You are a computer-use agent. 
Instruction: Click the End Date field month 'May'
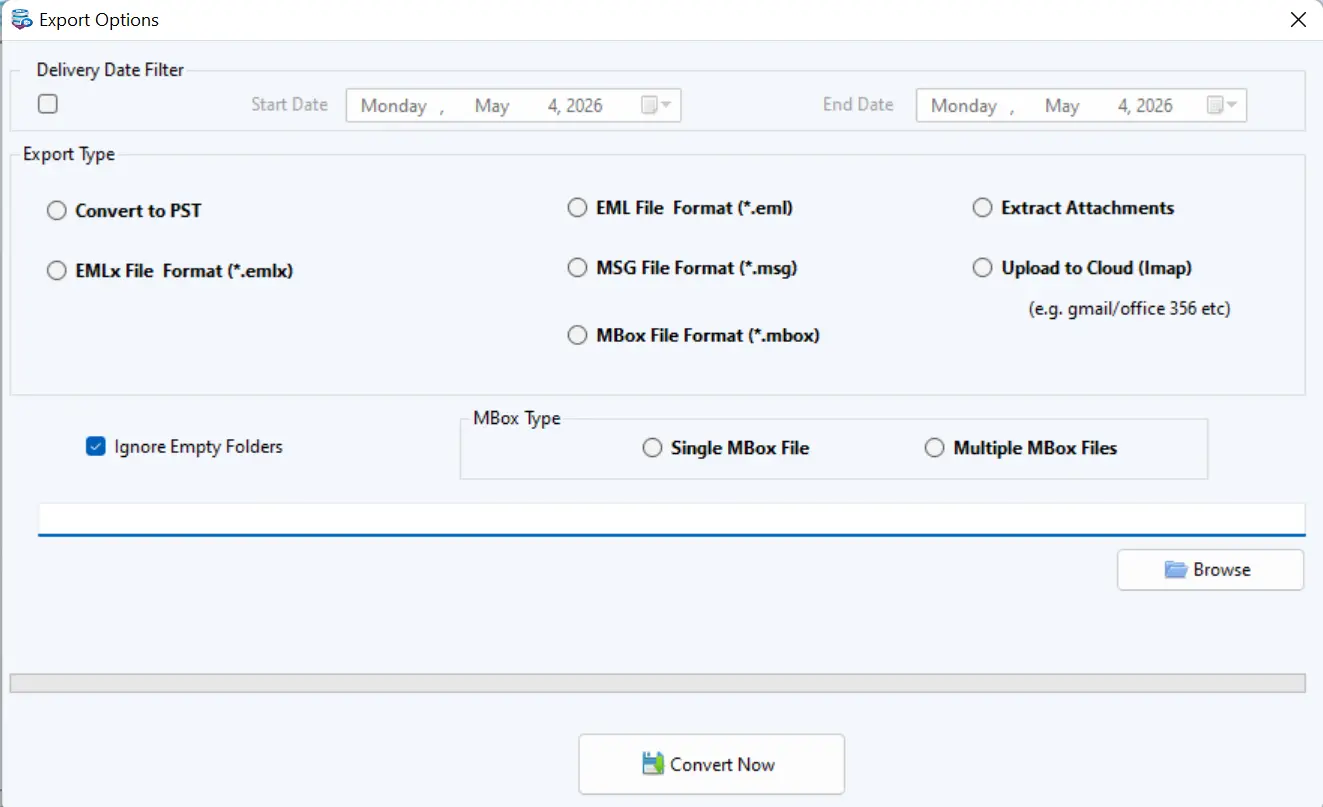pyautogui.click(x=1062, y=106)
